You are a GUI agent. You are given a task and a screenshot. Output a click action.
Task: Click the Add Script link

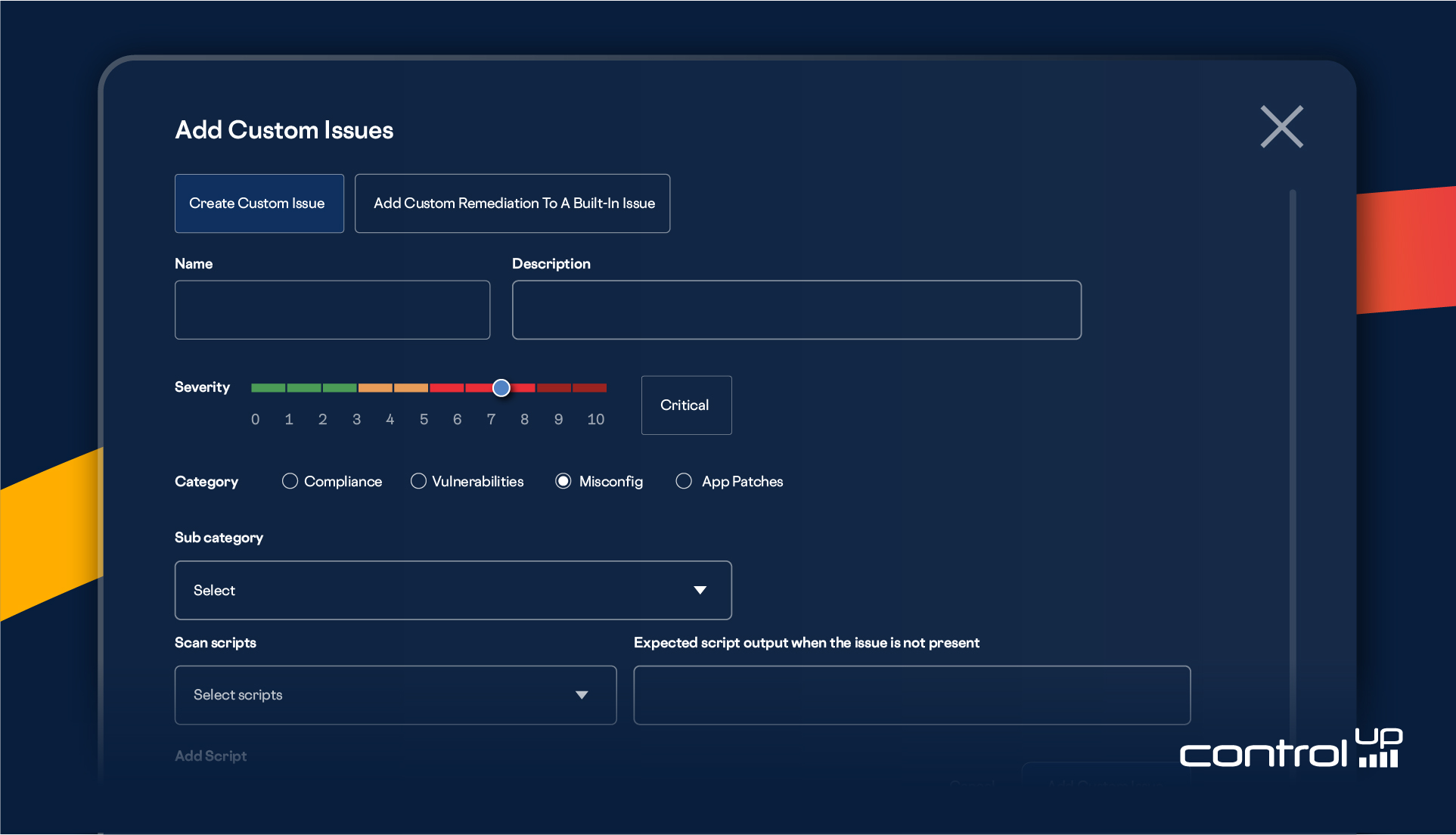210,756
